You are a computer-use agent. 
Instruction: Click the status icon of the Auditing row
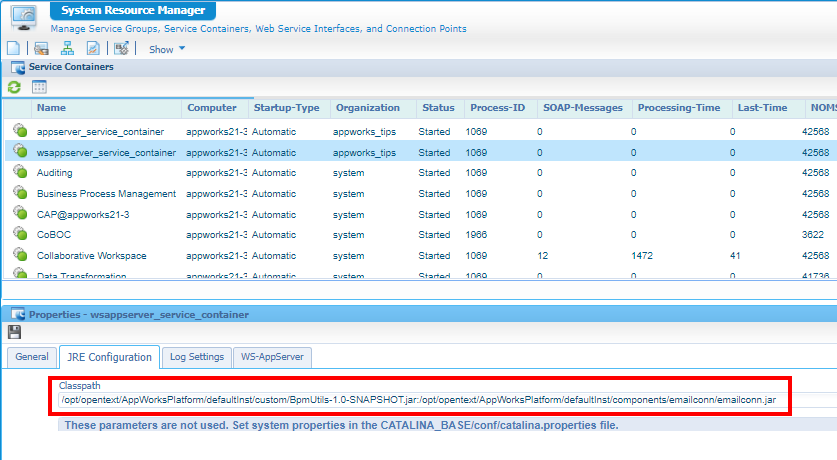click(x=19, y=173)
